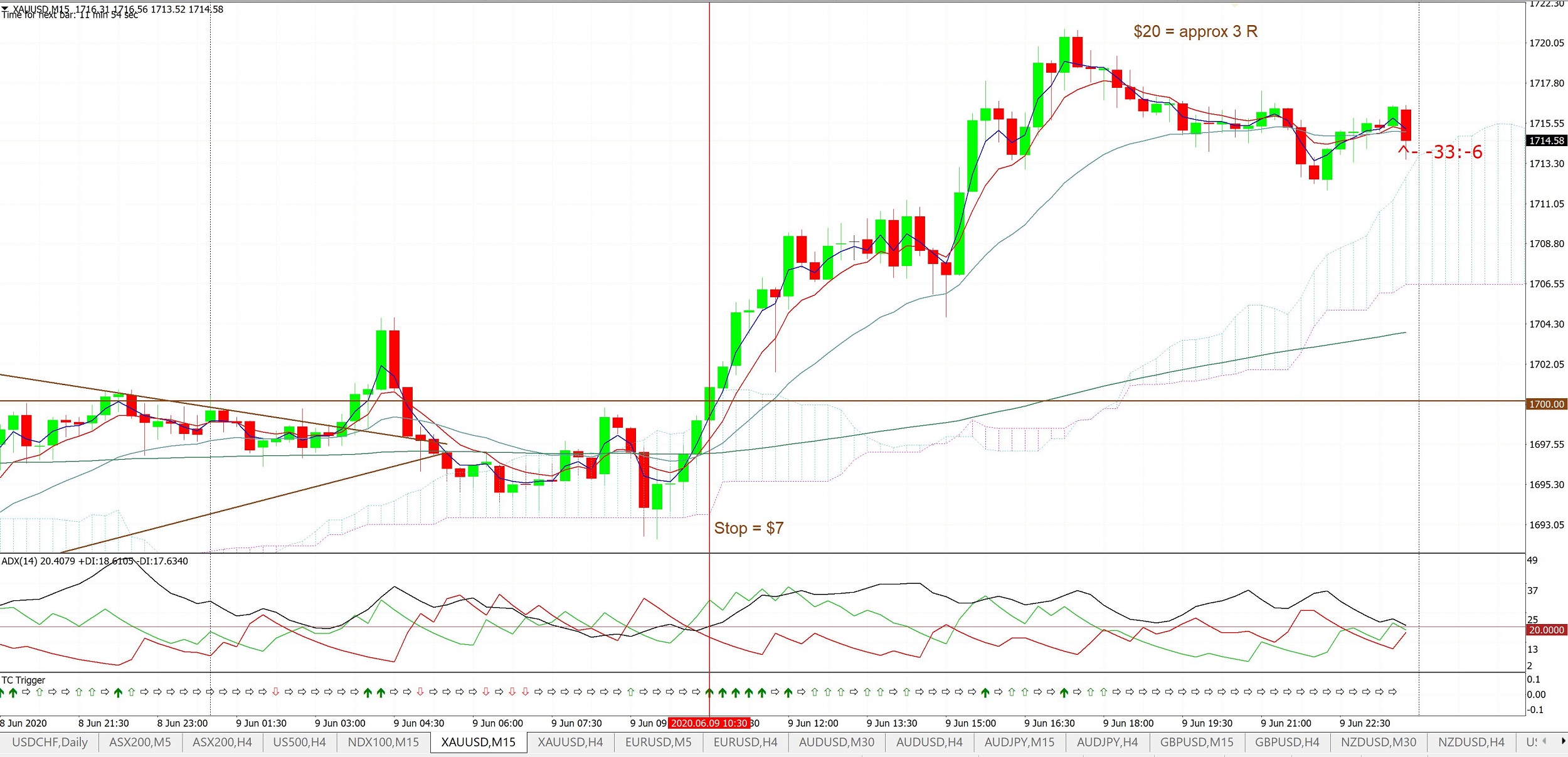Click the ADX(14) indicator label
The width and height of the screenshot is (1568, 757).
point(94,561)
